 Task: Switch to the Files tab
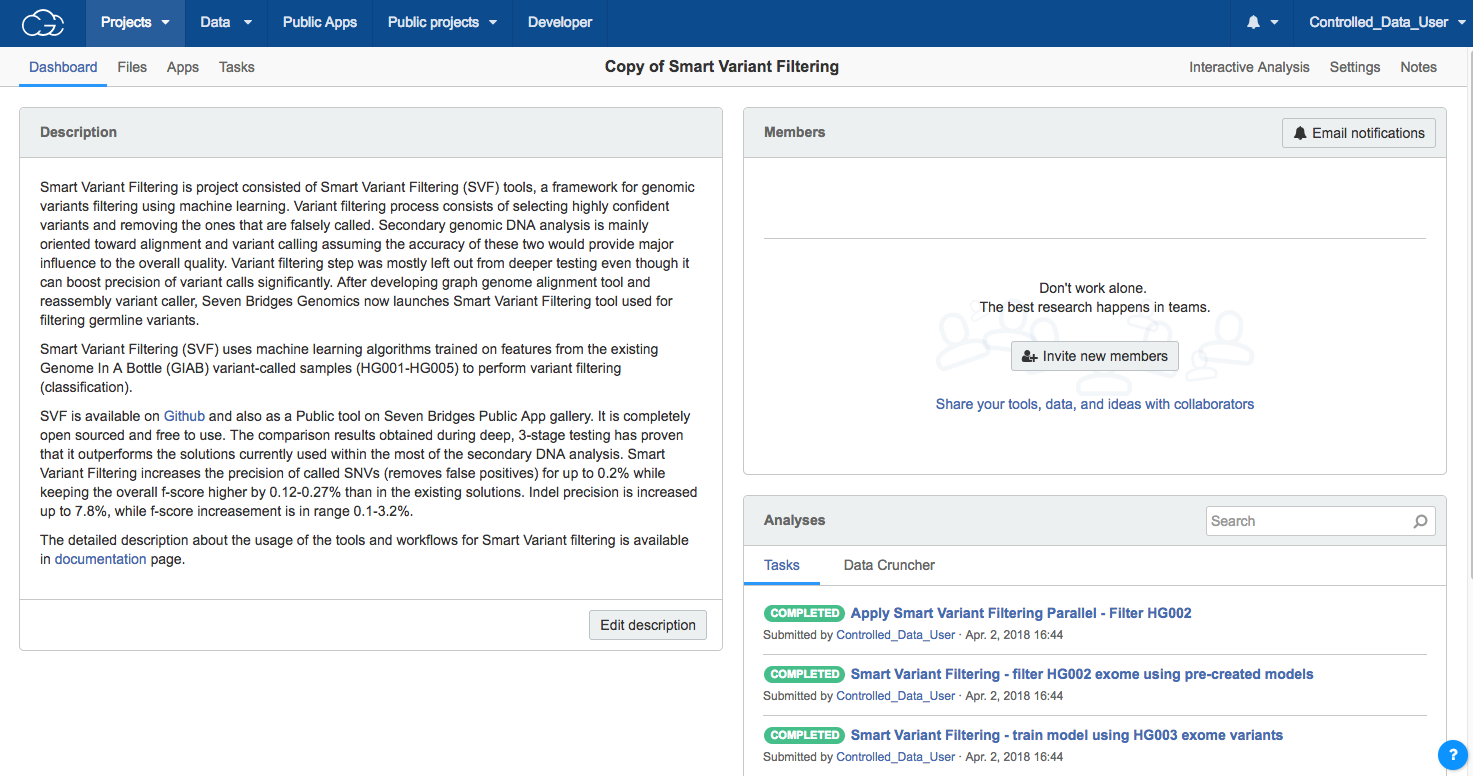point(132,67)
